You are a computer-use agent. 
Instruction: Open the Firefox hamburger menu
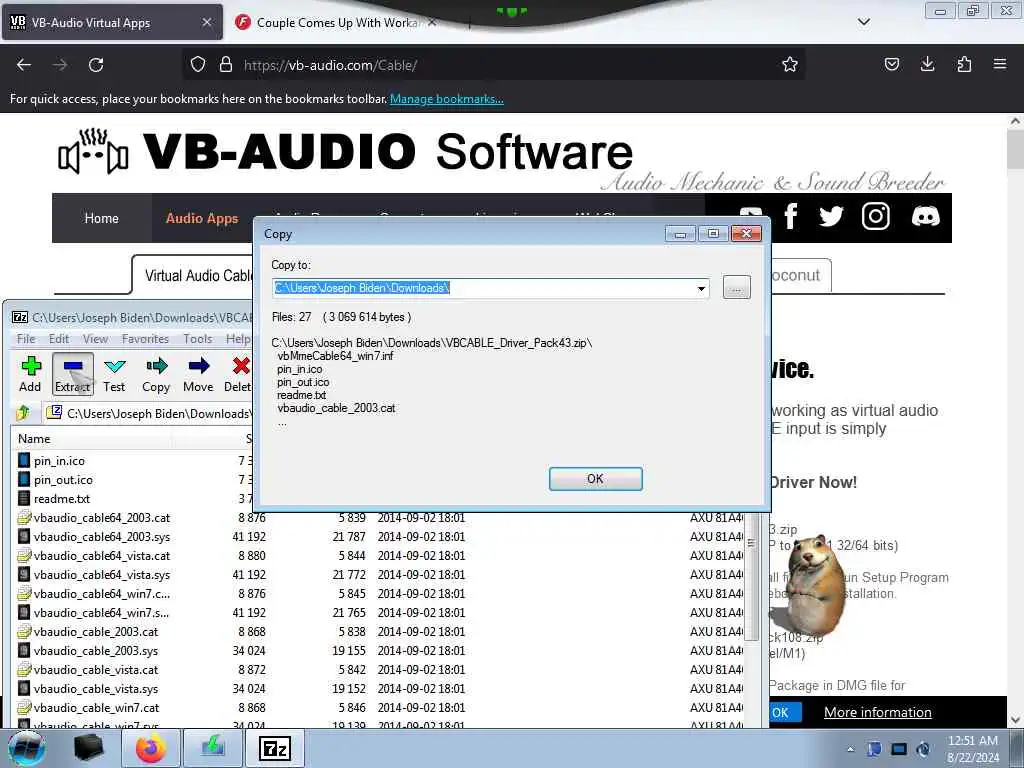(1000, 64)
